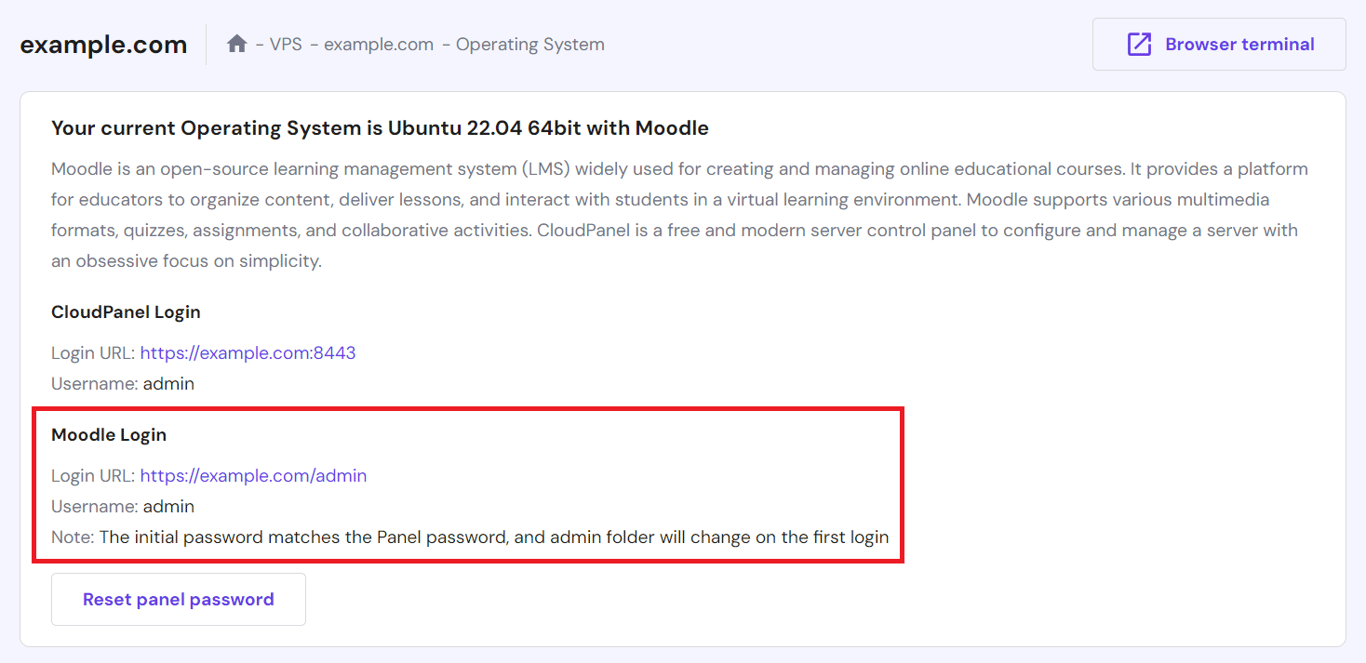The image size is (1366, 663).
Task: Select the home symbol to return to dashboard
Action: [x=236, y=43]
